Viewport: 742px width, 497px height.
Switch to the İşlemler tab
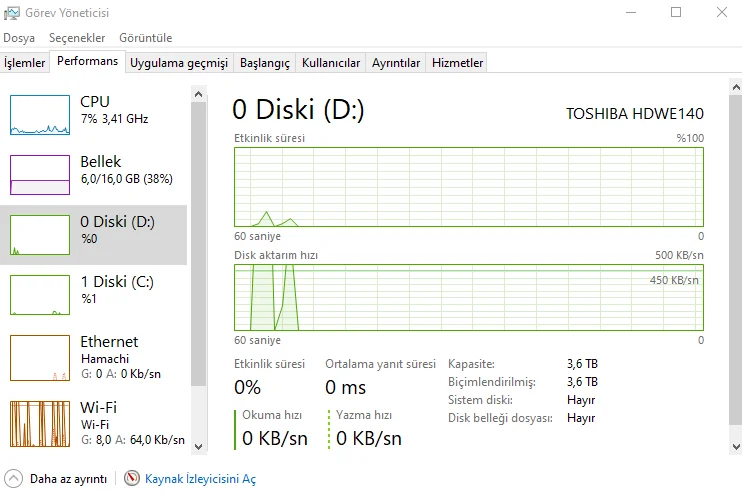pos(25,63)
